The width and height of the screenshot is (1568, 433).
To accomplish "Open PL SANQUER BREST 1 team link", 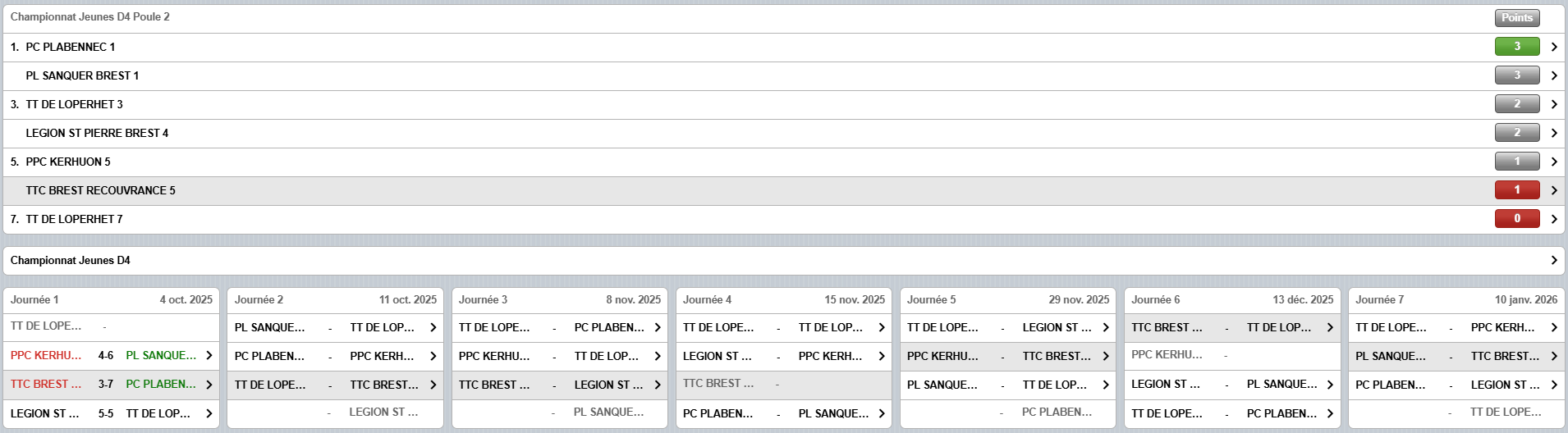I will 82,75.
